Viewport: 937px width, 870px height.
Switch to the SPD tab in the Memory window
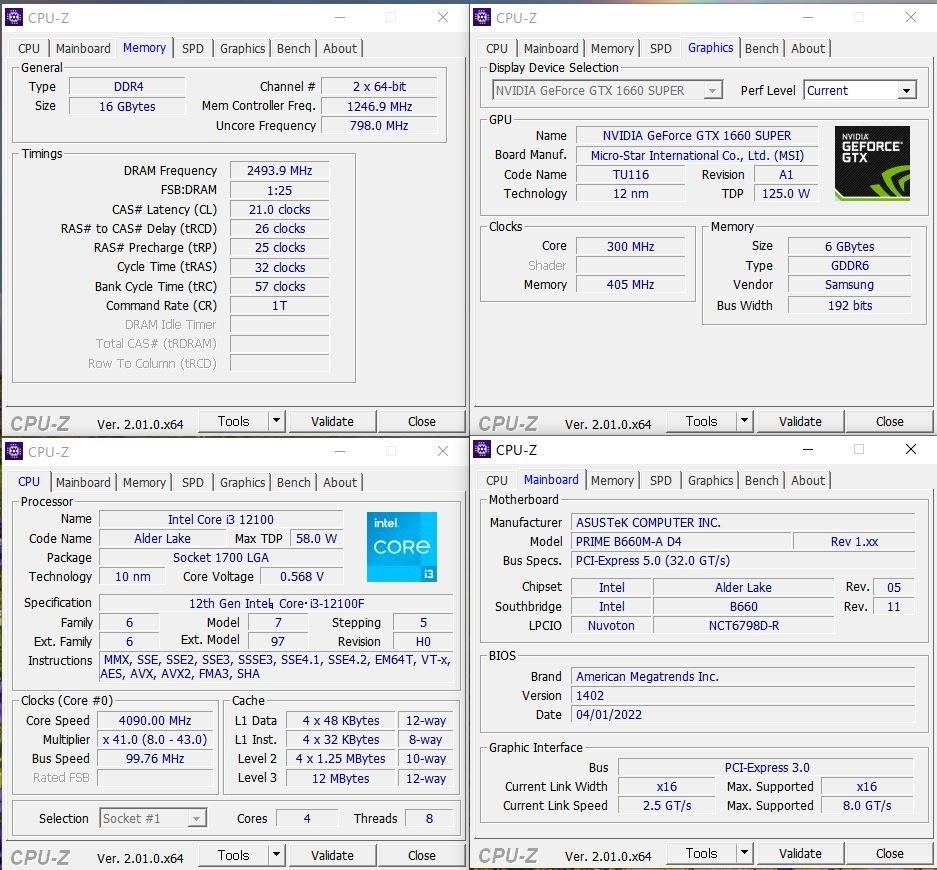pyautogui.click(x=193, y=48)
